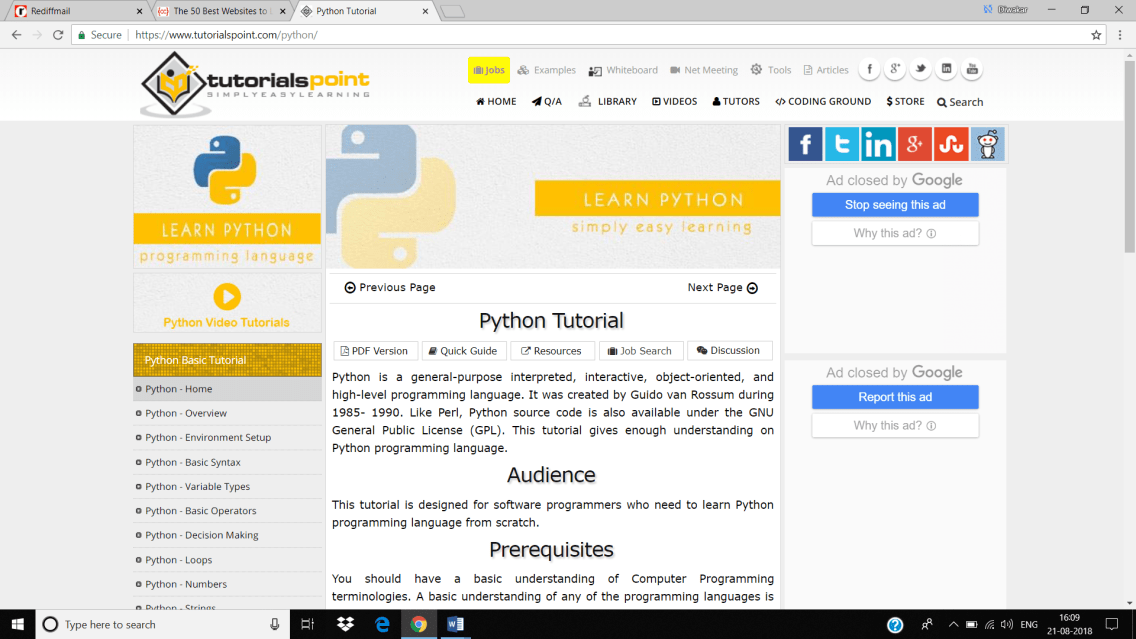Click the Discussion button

tap(730, 351)
